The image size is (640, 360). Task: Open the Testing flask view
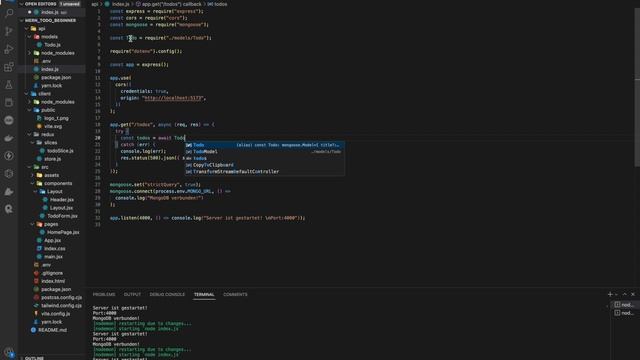[9, 85]
